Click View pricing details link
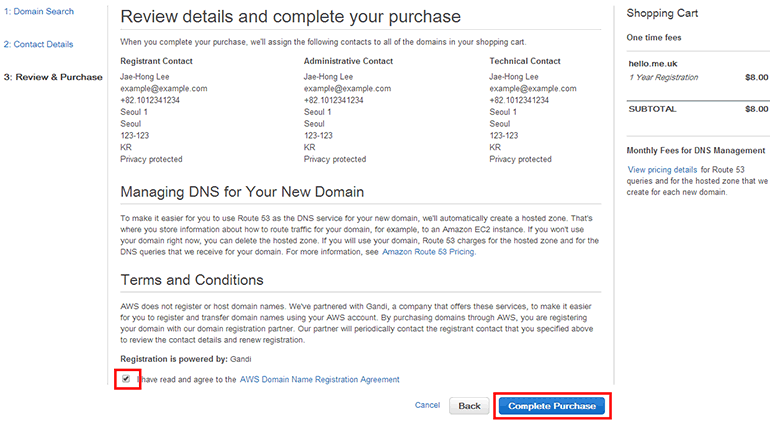This screenshot has width=770, height=422. tap(662, 170)
